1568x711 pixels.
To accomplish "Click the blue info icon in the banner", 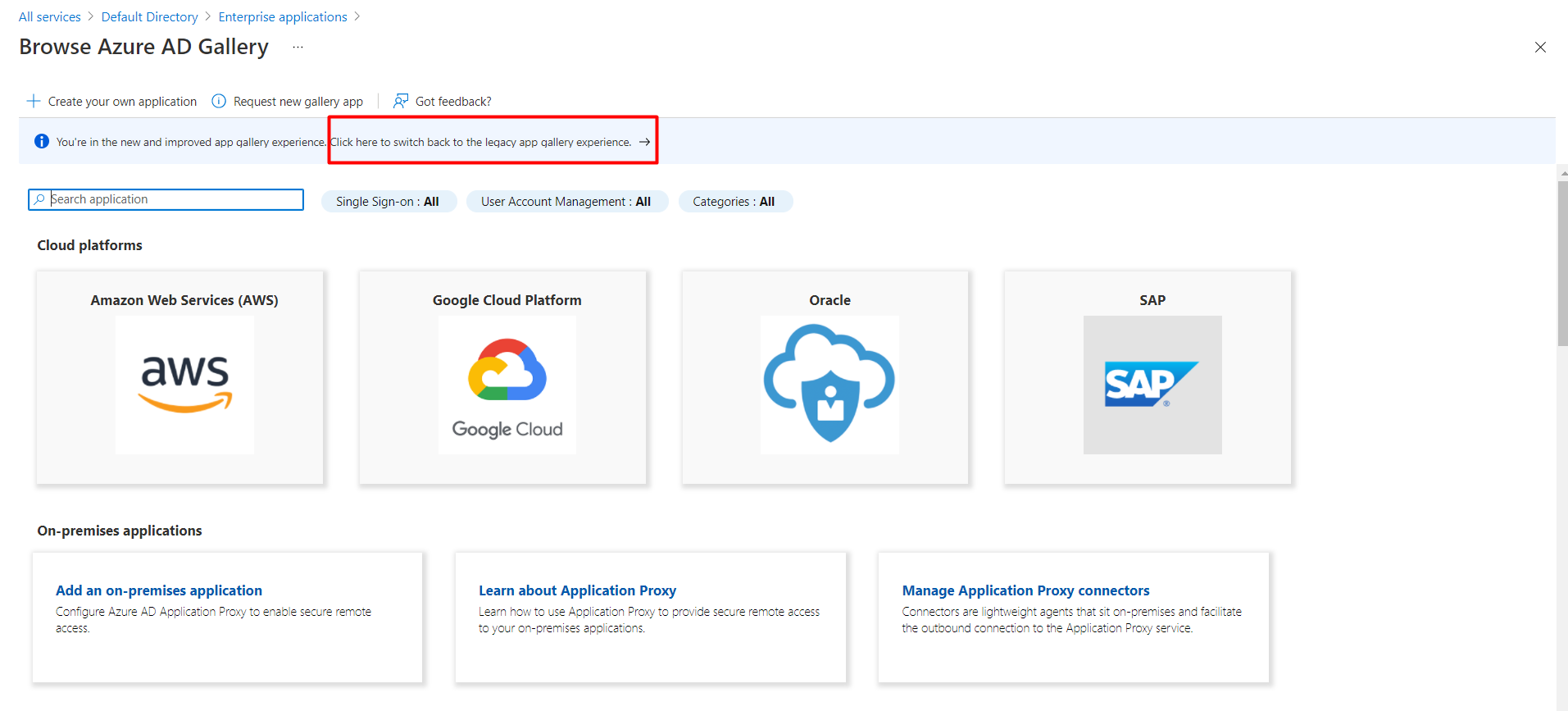I will click(42, 141).
